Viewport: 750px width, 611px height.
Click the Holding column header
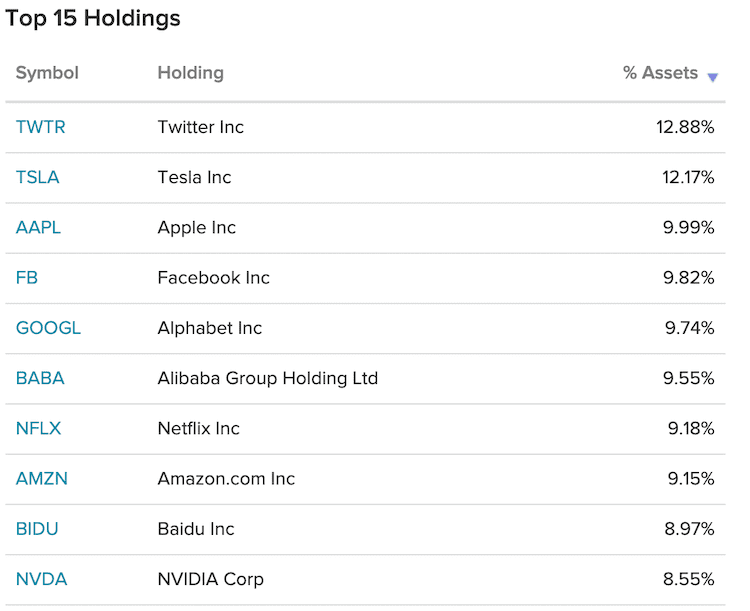pos(190,73)
